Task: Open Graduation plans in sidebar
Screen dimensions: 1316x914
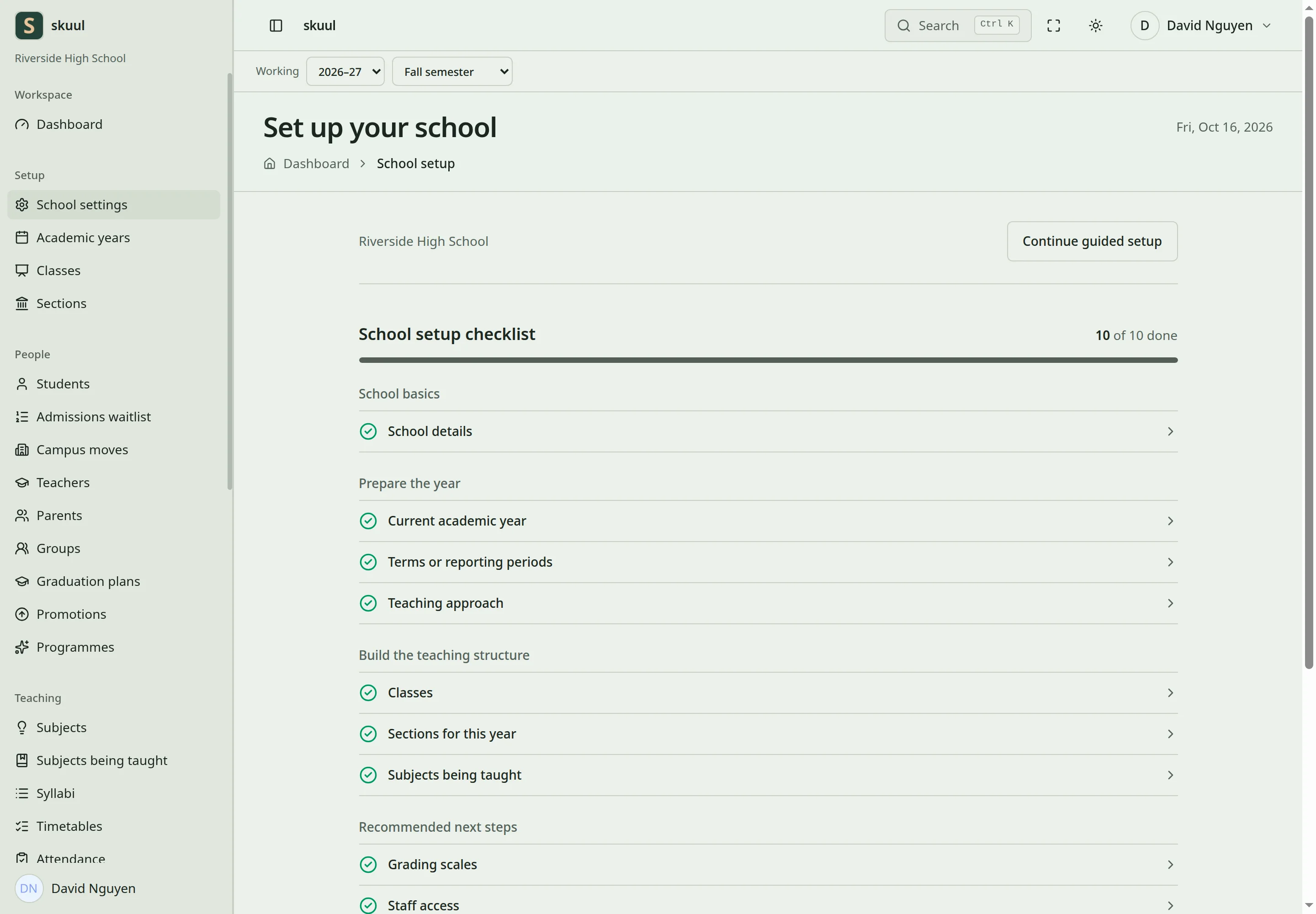Action: [x=113, y=581]
